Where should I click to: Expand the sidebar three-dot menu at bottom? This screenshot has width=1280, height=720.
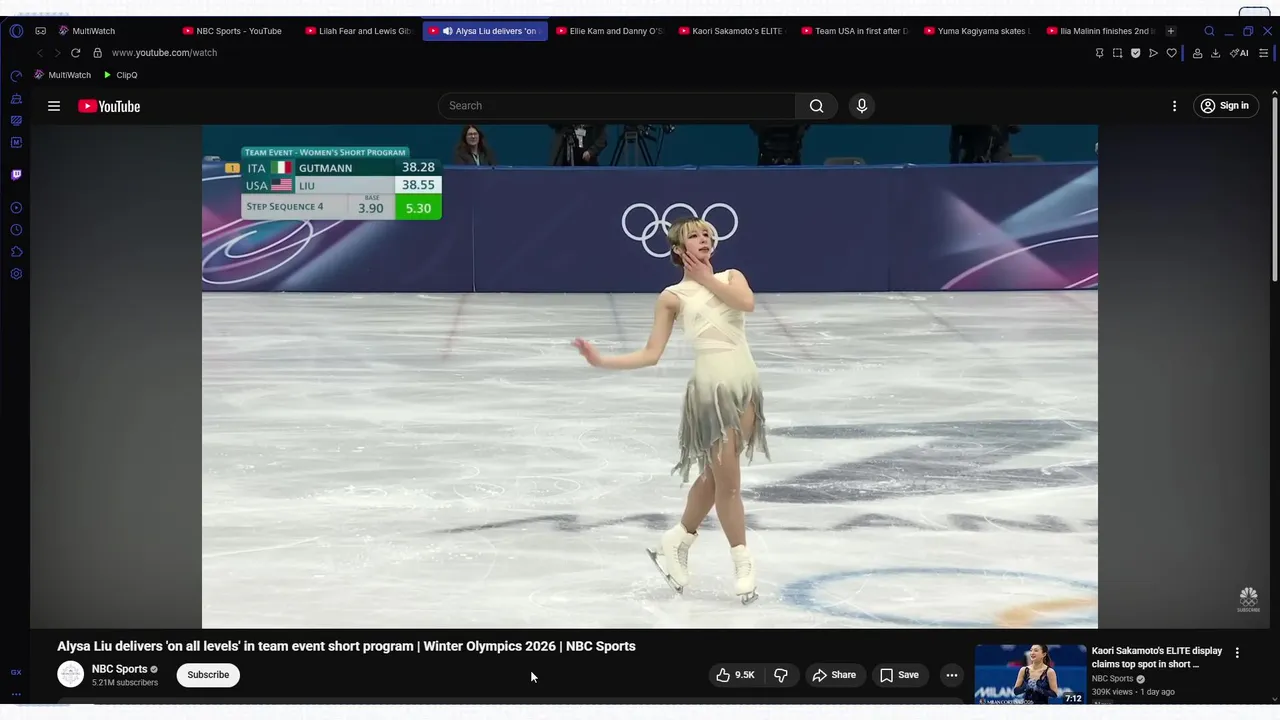click(16, 694)
